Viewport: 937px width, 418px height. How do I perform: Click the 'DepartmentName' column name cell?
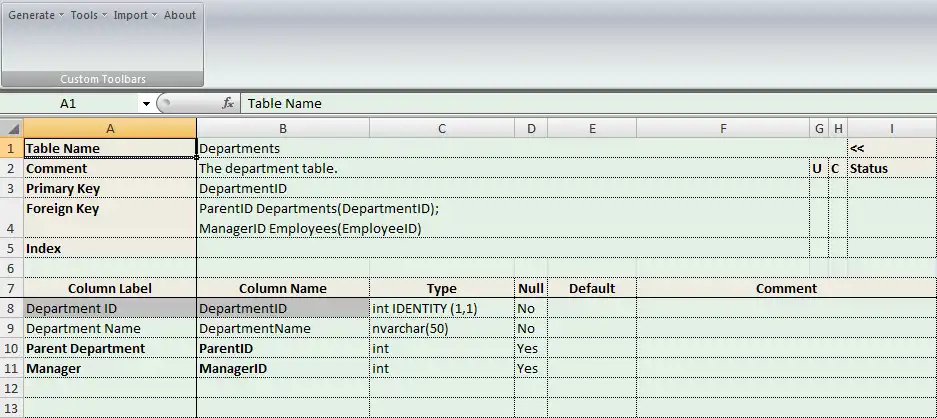[x=283, y=328]
